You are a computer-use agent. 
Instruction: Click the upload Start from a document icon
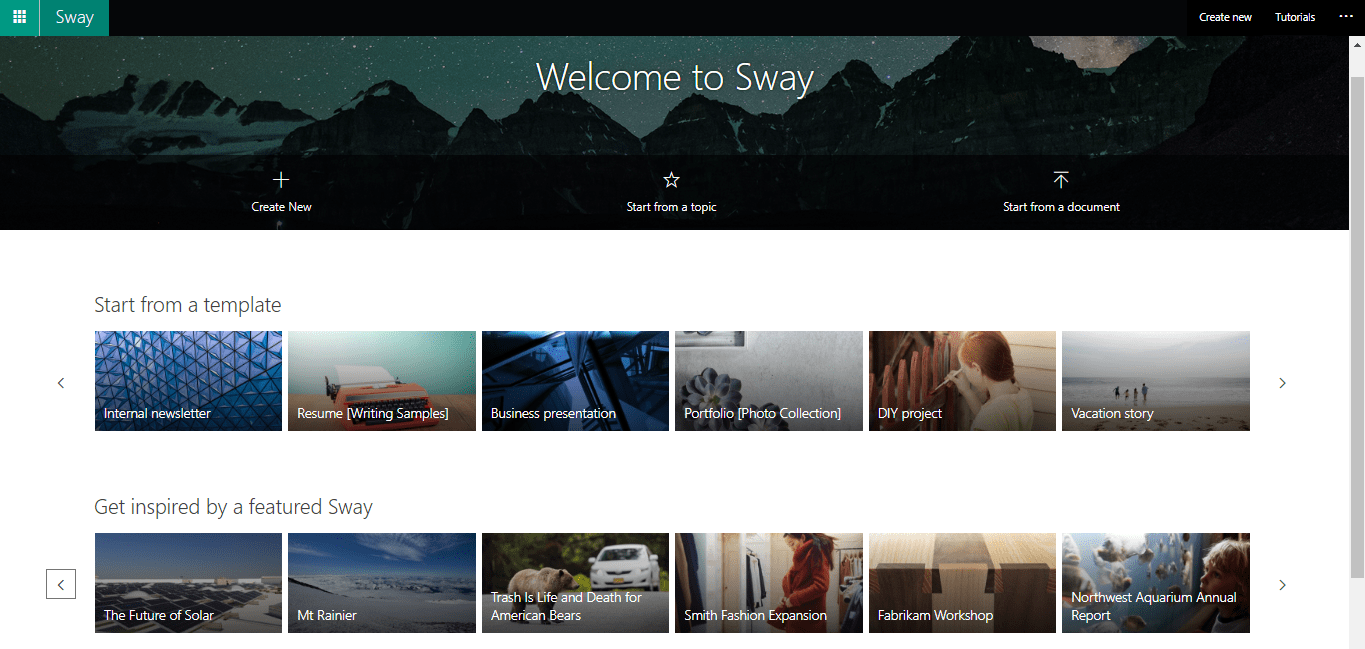(x=1061, y=180)
